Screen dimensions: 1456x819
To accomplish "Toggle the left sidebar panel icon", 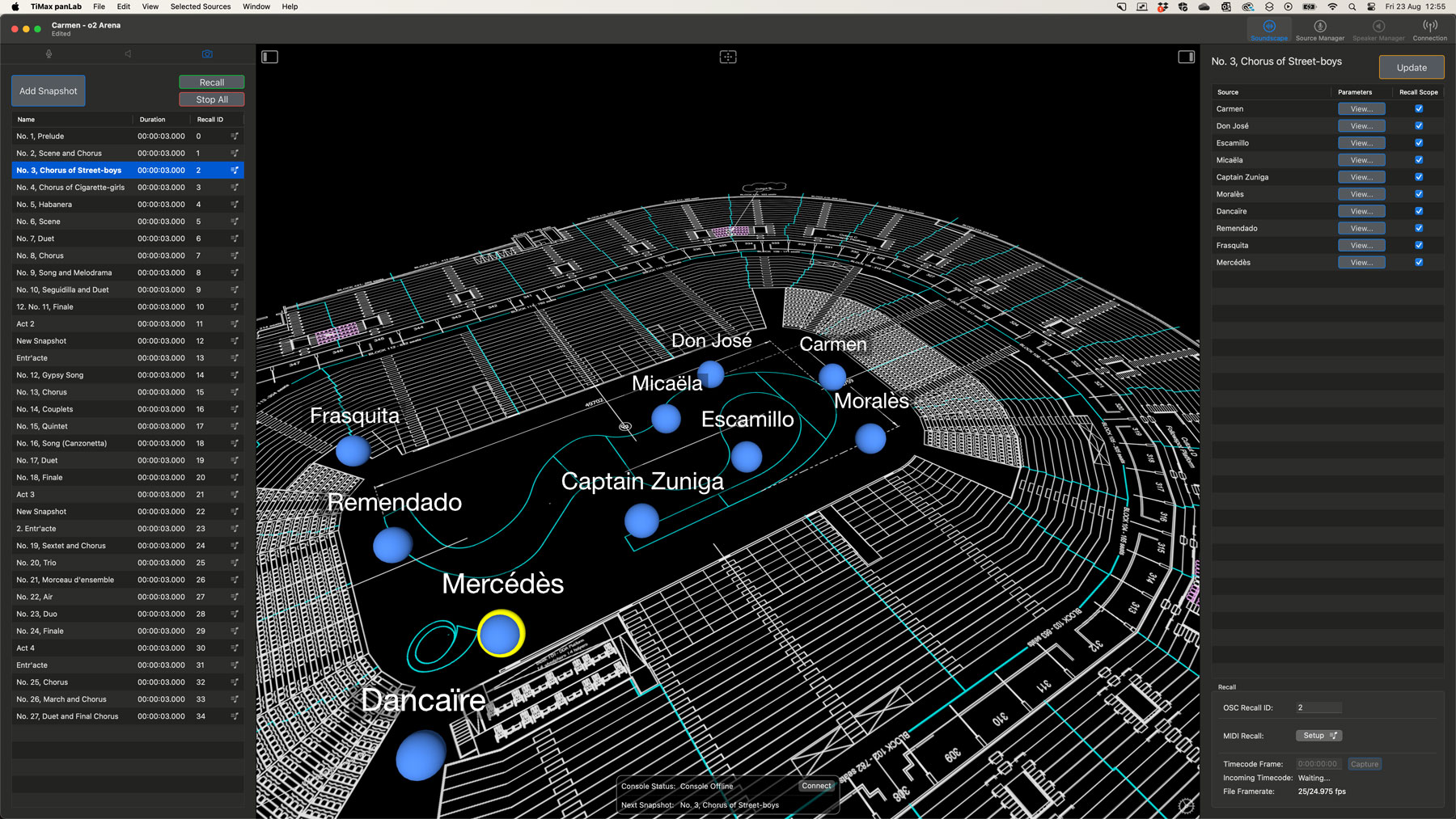I will (270, 57).
